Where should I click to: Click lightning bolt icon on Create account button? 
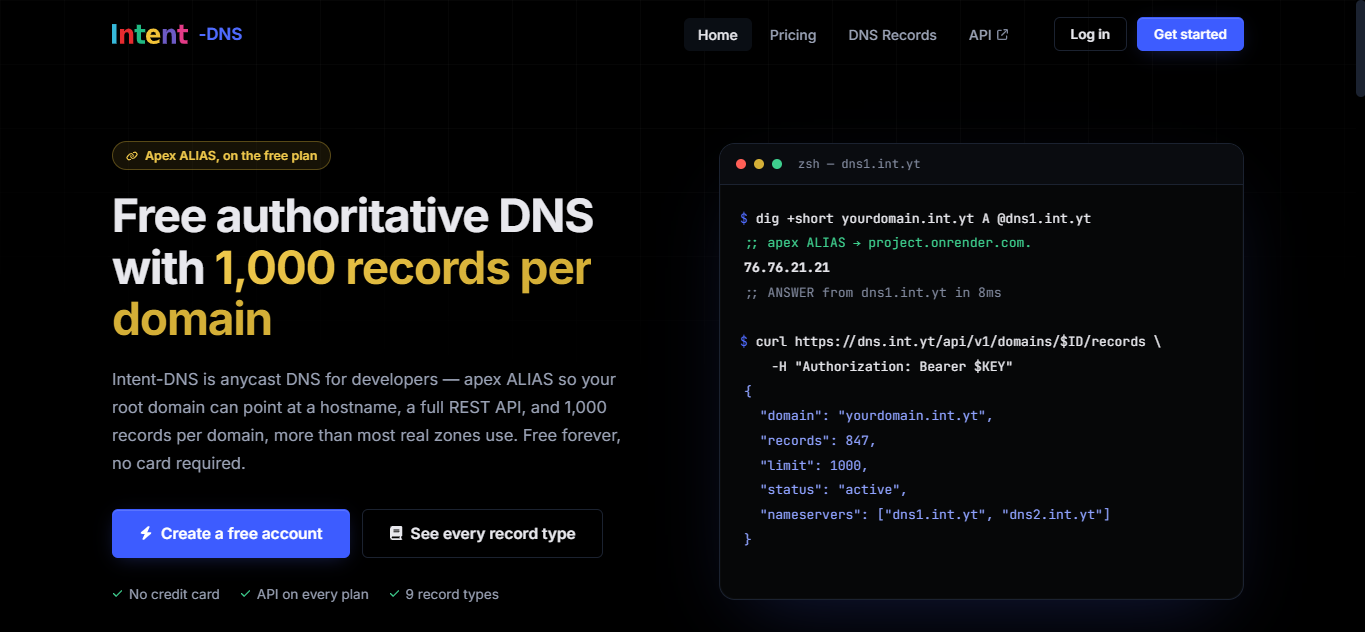point(146,533)
